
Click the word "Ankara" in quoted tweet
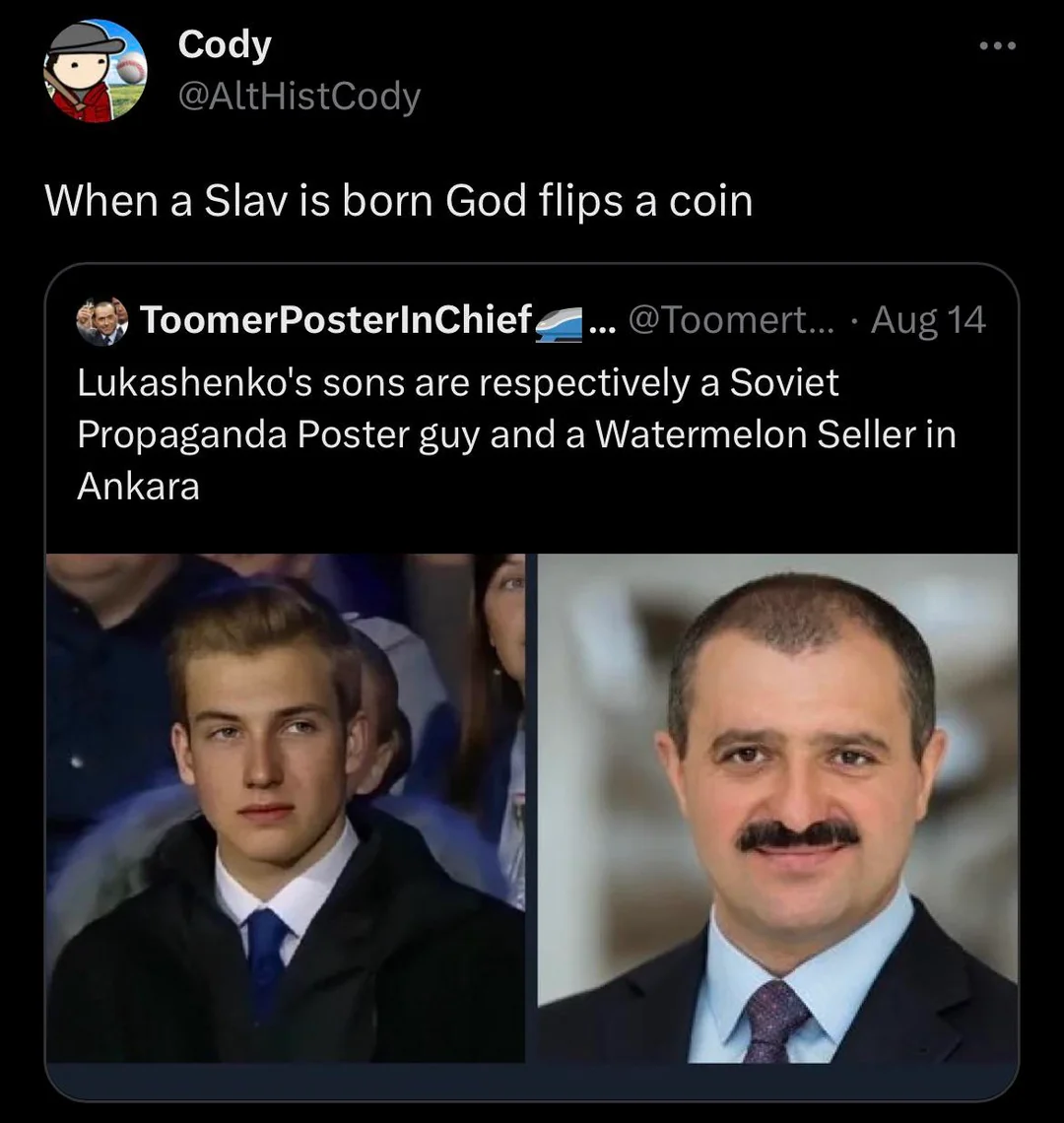coord(138,486)
